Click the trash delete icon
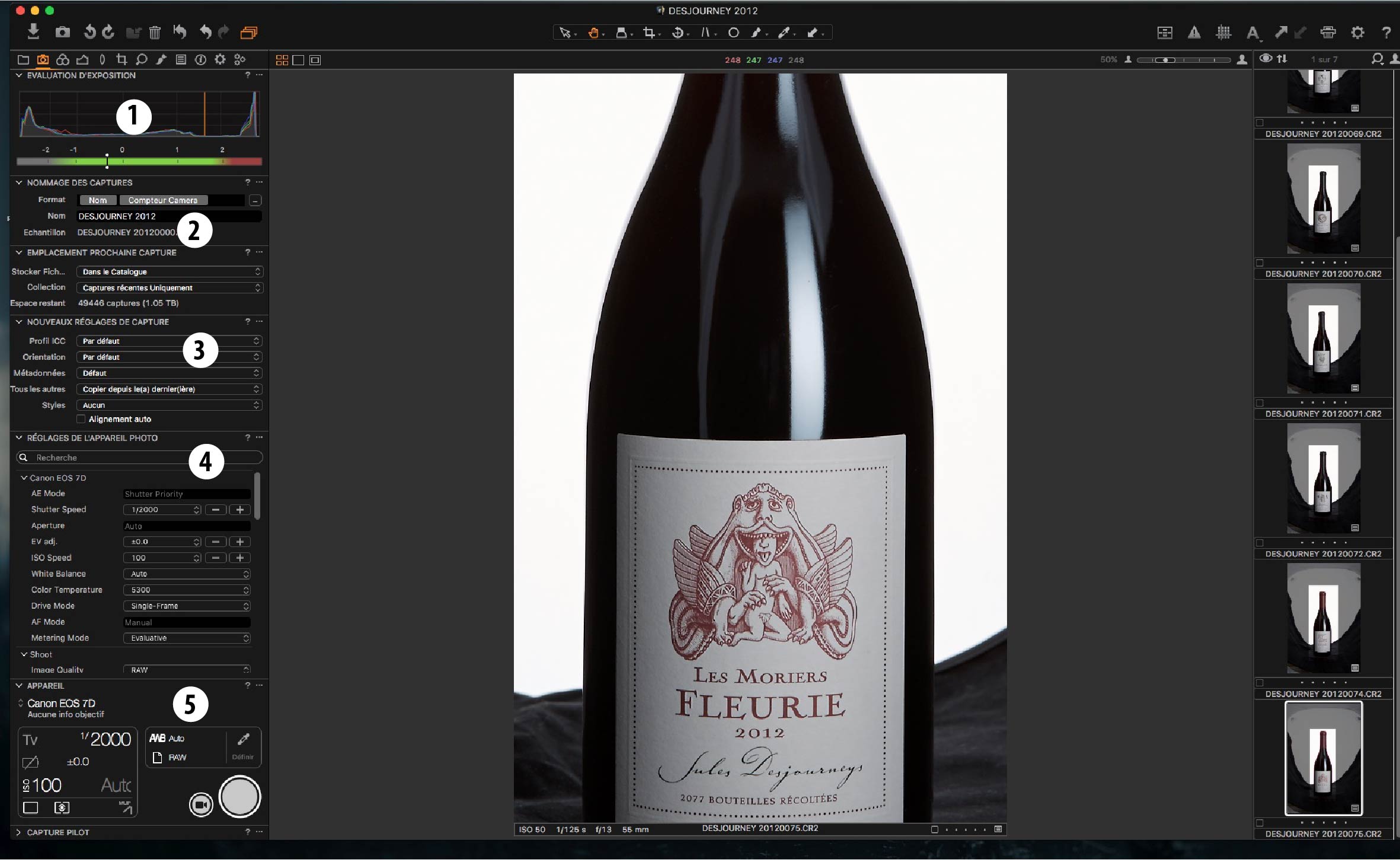The image size is (1400, 860). click(155, 33)
